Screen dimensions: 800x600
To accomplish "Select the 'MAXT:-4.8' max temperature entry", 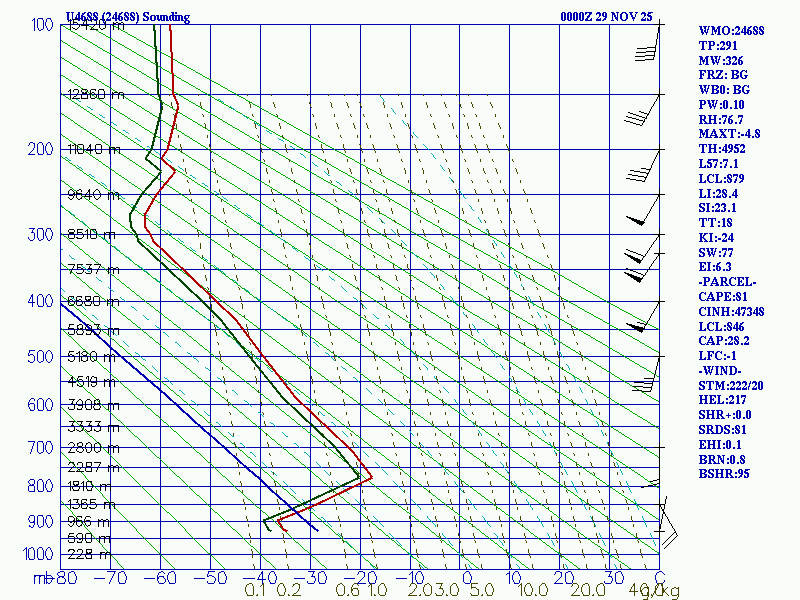I will 729,134.
